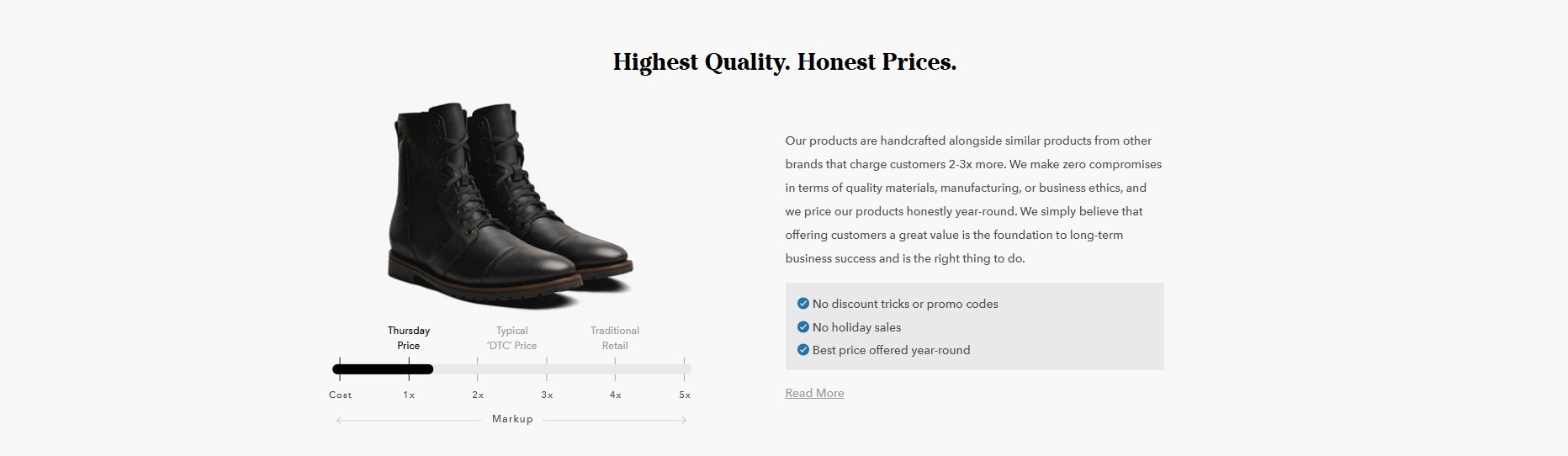Click the checkmark icon beside Best price offered
The image size is (1568, 456).
[803, 350]
